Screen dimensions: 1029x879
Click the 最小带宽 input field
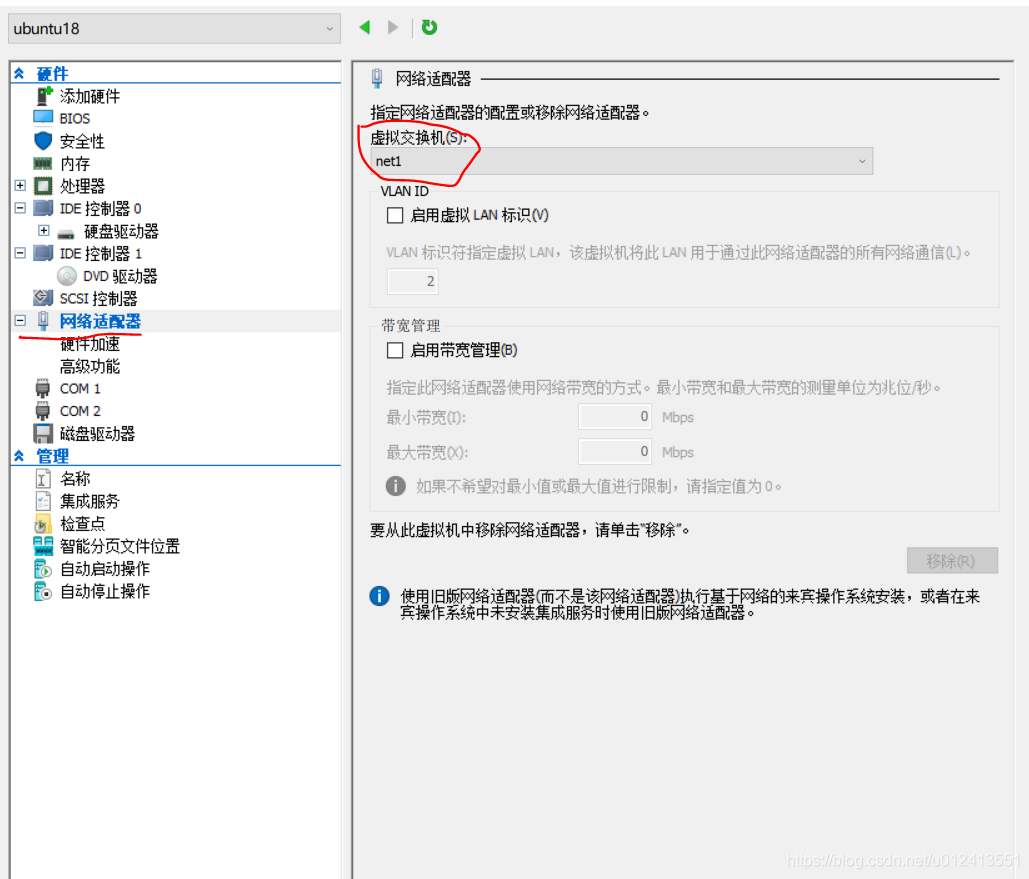tap(615, 416)
